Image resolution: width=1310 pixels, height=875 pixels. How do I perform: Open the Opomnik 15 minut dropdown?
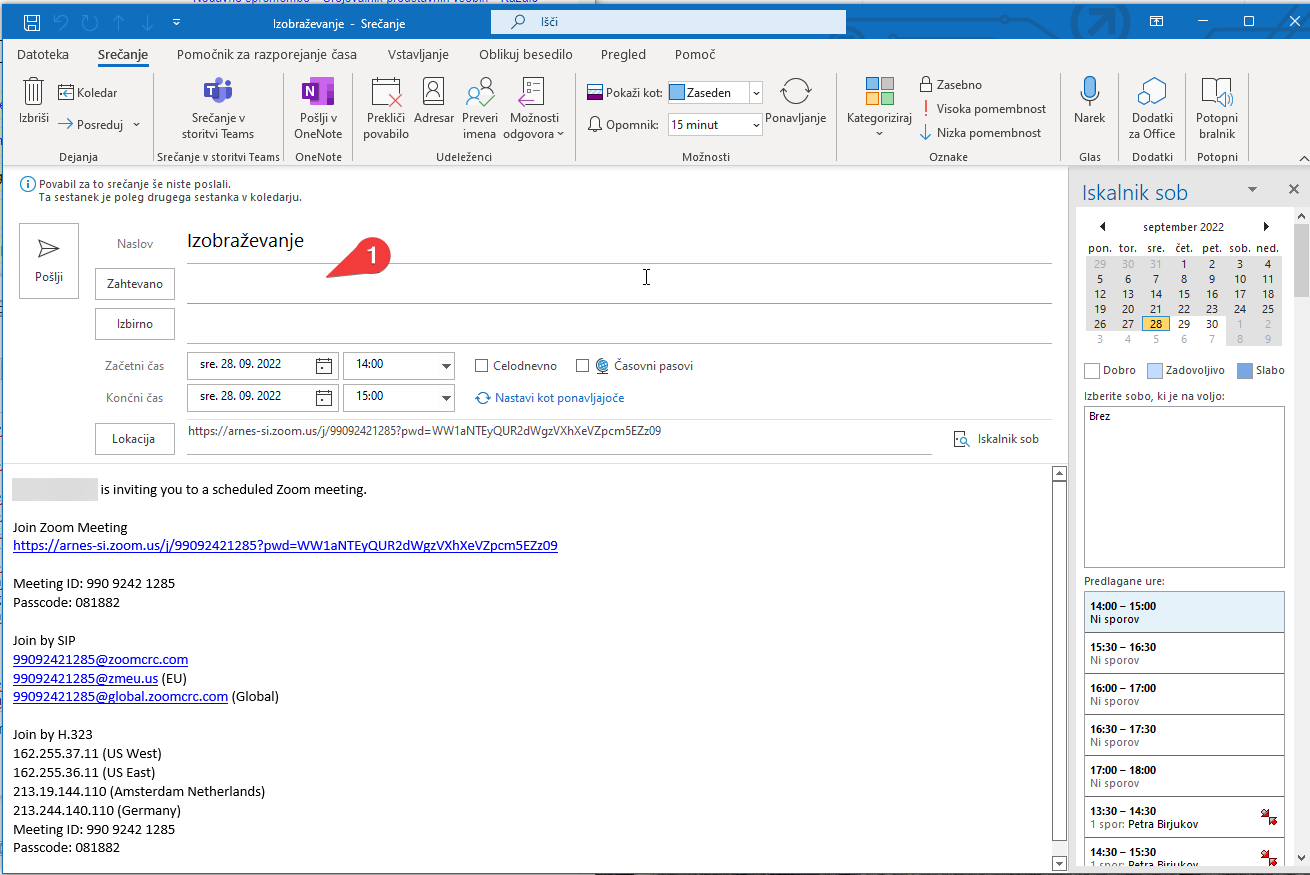click(x=755, y=125)
